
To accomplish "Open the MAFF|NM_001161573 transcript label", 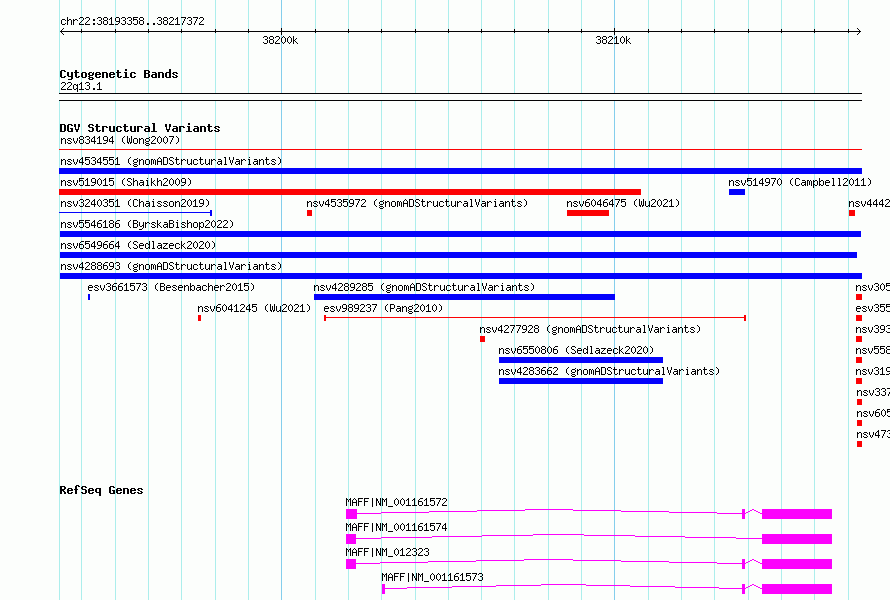I will (432, 577).
